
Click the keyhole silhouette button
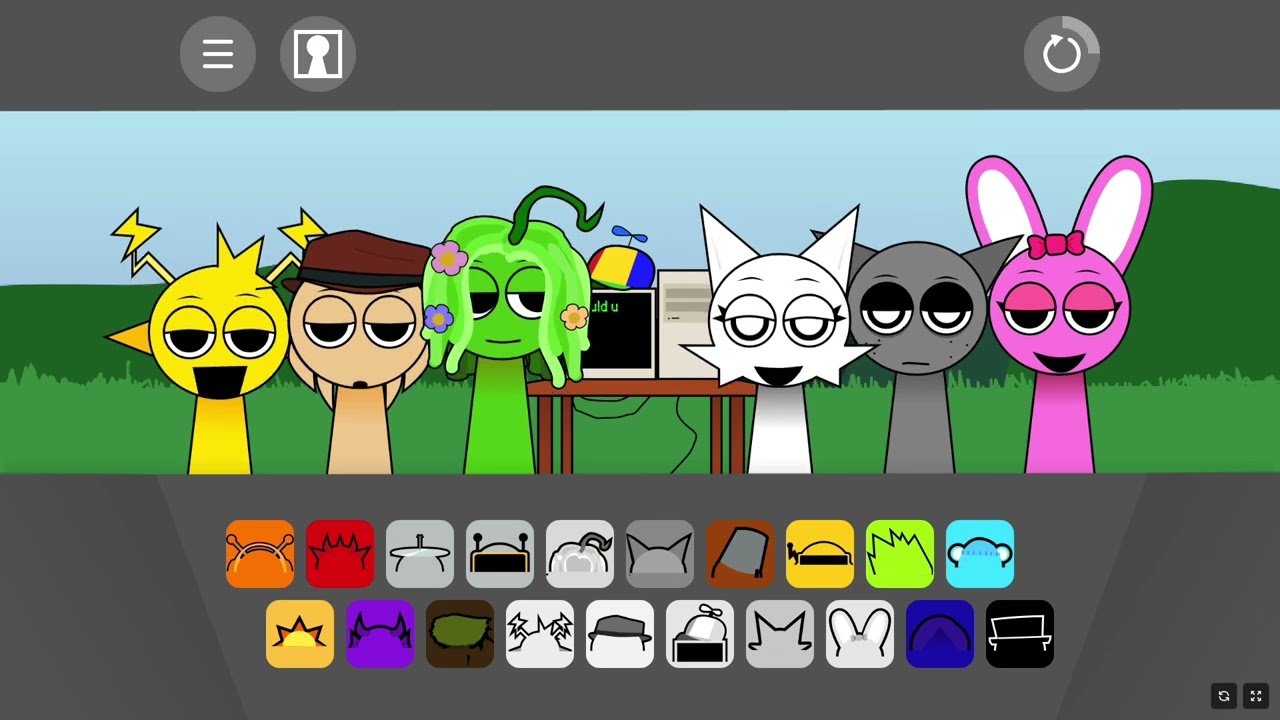click(x=318, y=54)
